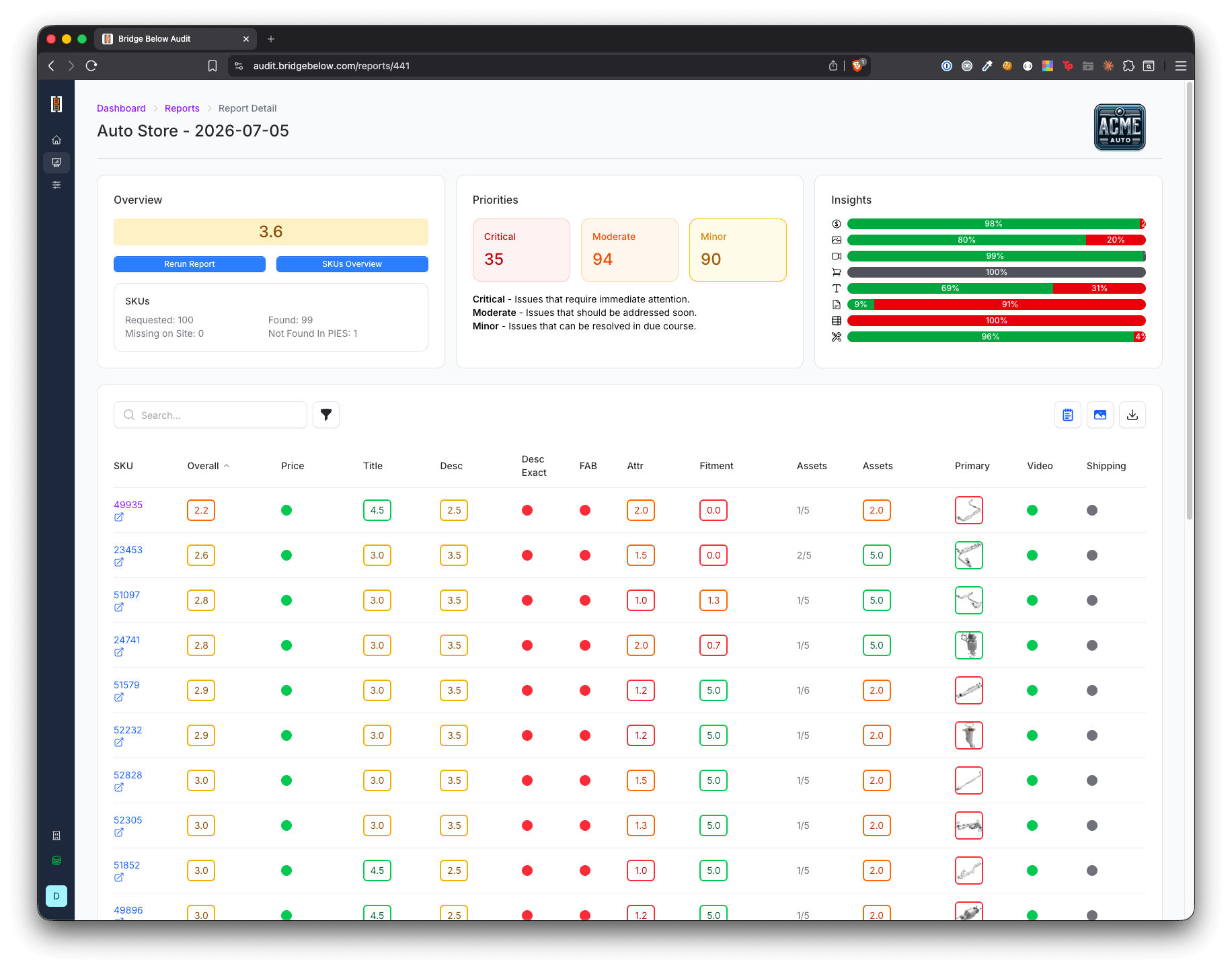Open the image gallery view icon

[1100, 415]
